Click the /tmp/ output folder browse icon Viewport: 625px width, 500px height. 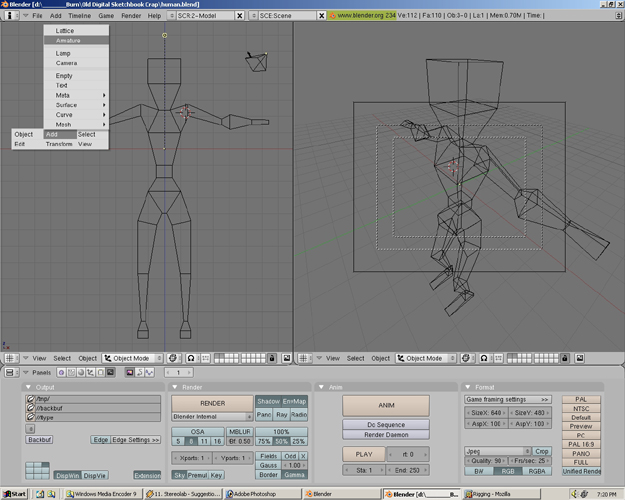tap(30, 399)
